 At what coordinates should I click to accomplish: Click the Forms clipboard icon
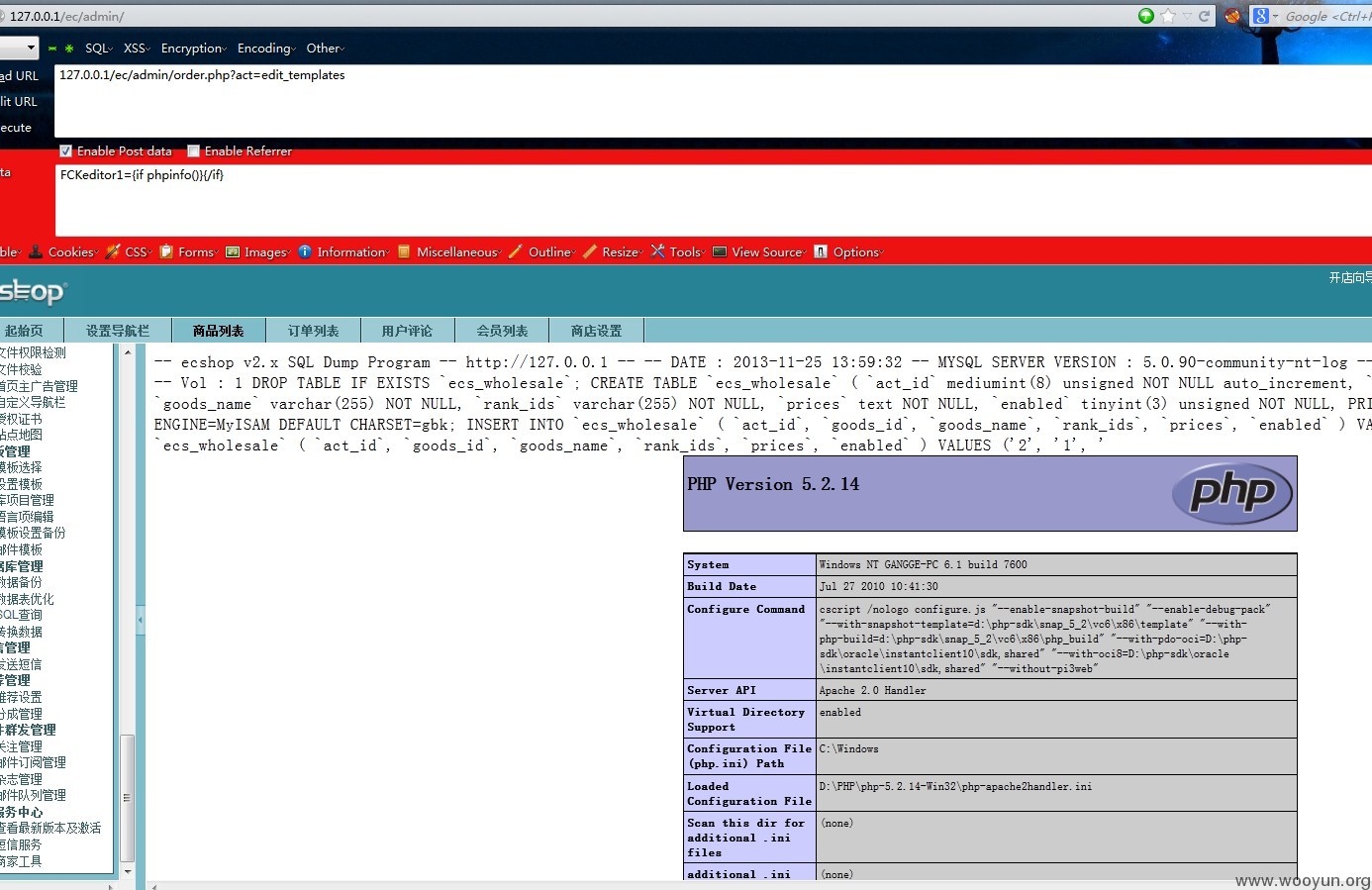point(166,251)
